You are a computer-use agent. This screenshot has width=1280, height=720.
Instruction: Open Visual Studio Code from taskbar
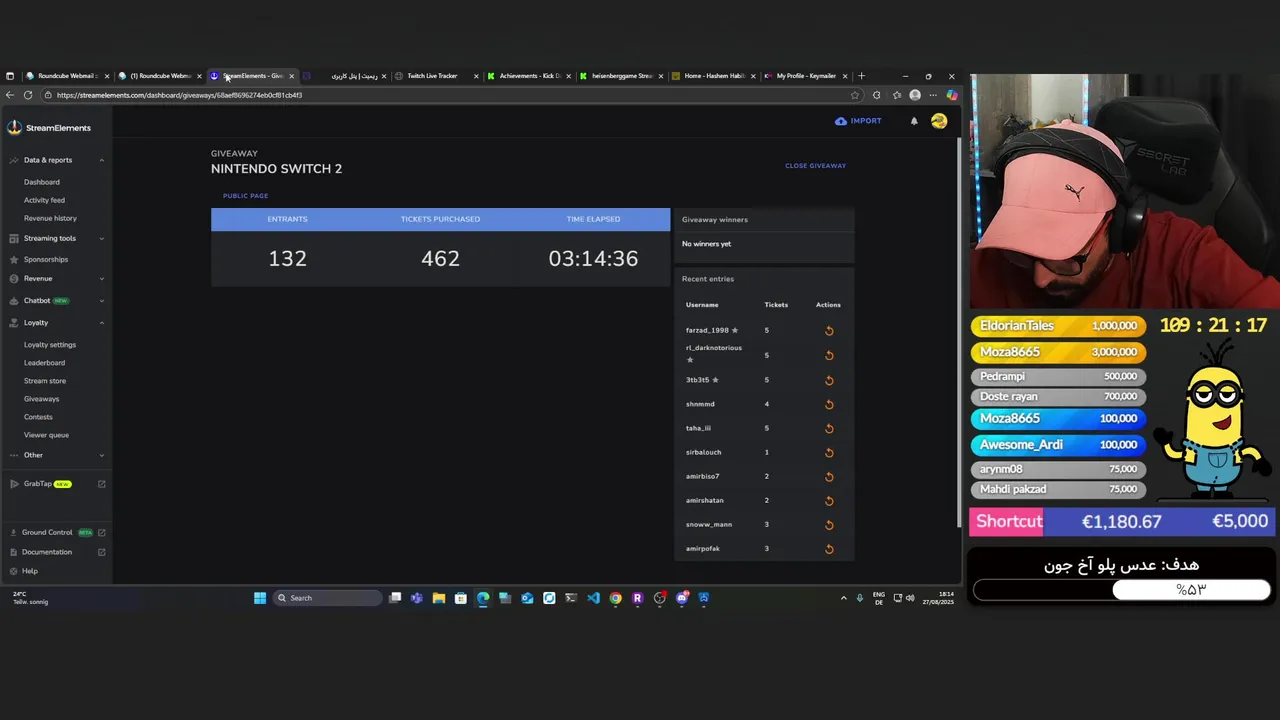click(x=593, y=598)
